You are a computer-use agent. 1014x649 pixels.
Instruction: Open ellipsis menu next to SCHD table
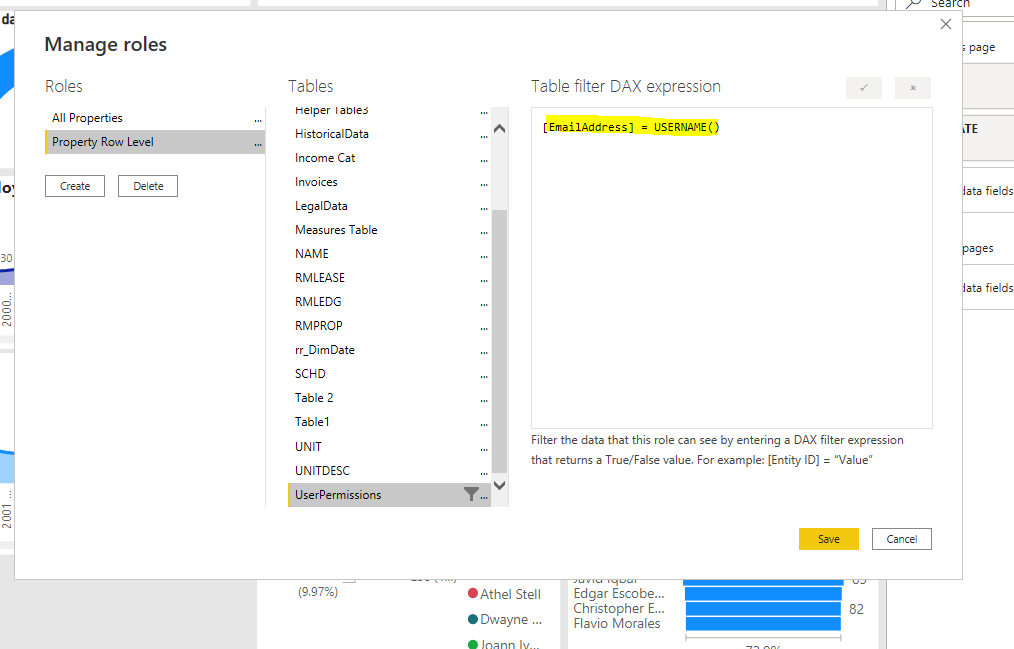click(x=484, y=376)
